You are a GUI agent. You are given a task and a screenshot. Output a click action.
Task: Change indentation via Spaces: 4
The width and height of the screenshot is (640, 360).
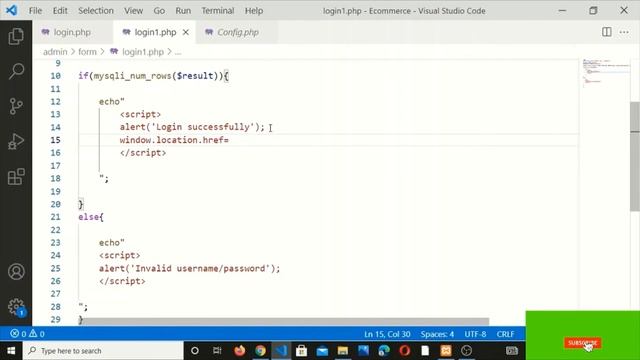(437, 334)
